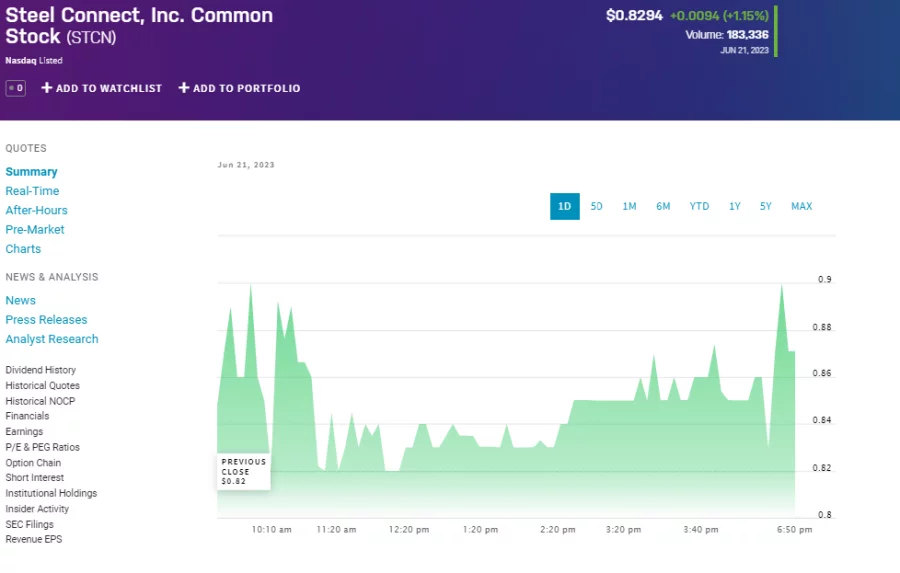Viewport: 900px width, 573px height.
Task: Choose the 5Y chart range
Action: pyautogui.click(x=766, y=206)
